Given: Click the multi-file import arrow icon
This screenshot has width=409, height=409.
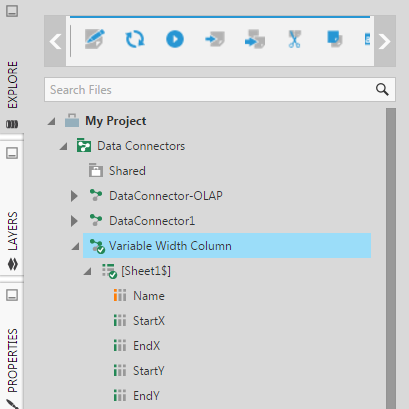Looking at the screenshot, I should [255, 39].
